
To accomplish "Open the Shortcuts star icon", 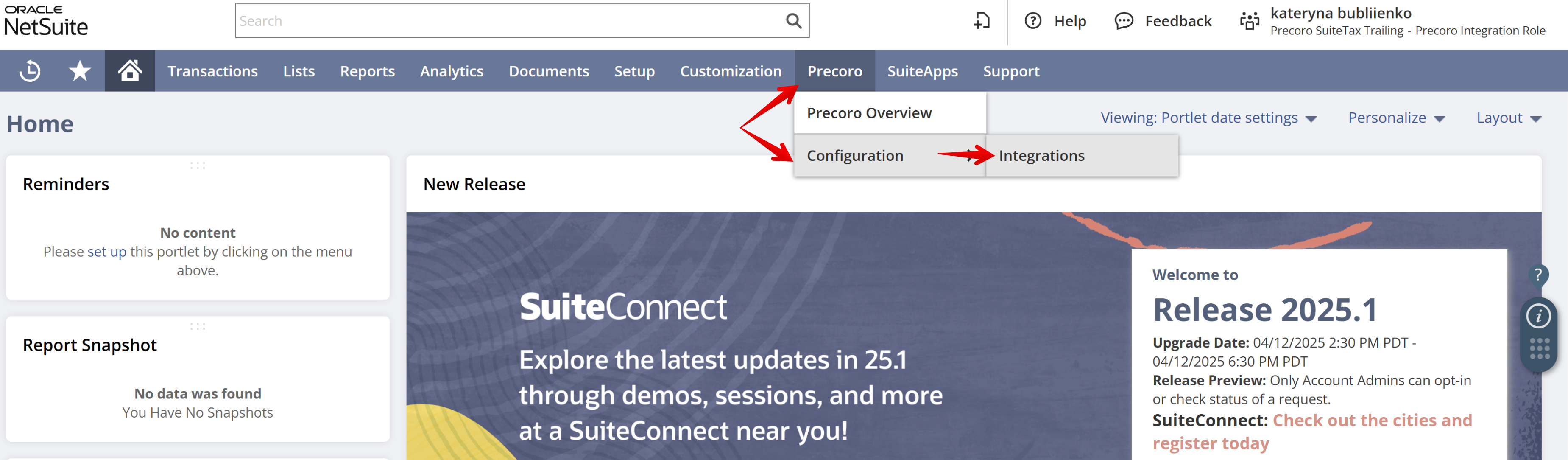I will [x=80, y=71].
